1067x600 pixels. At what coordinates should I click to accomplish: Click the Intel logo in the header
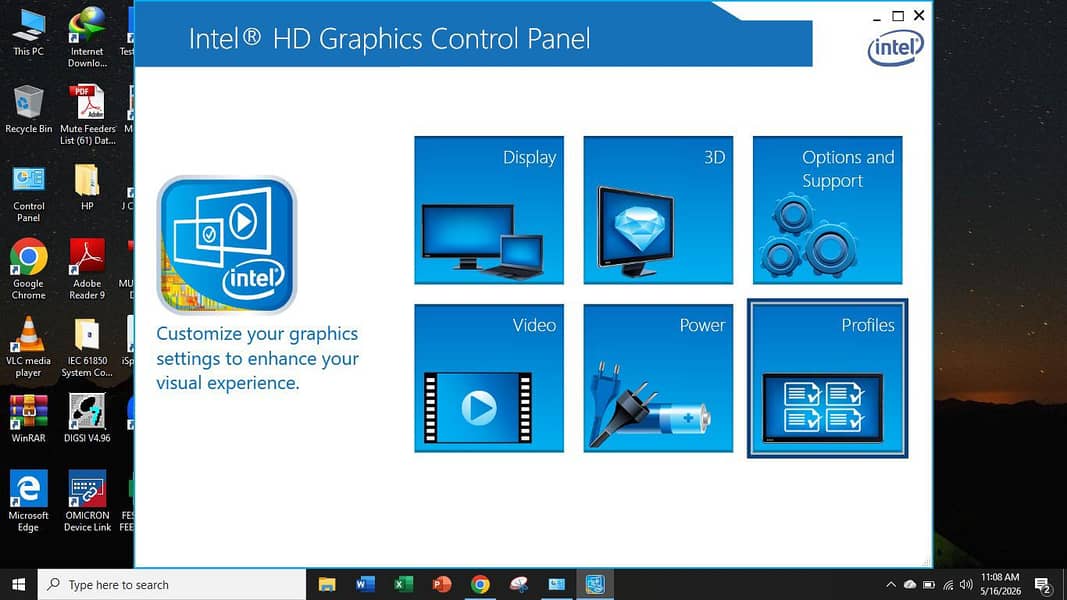pyautogui.click(x=896, y=48)
